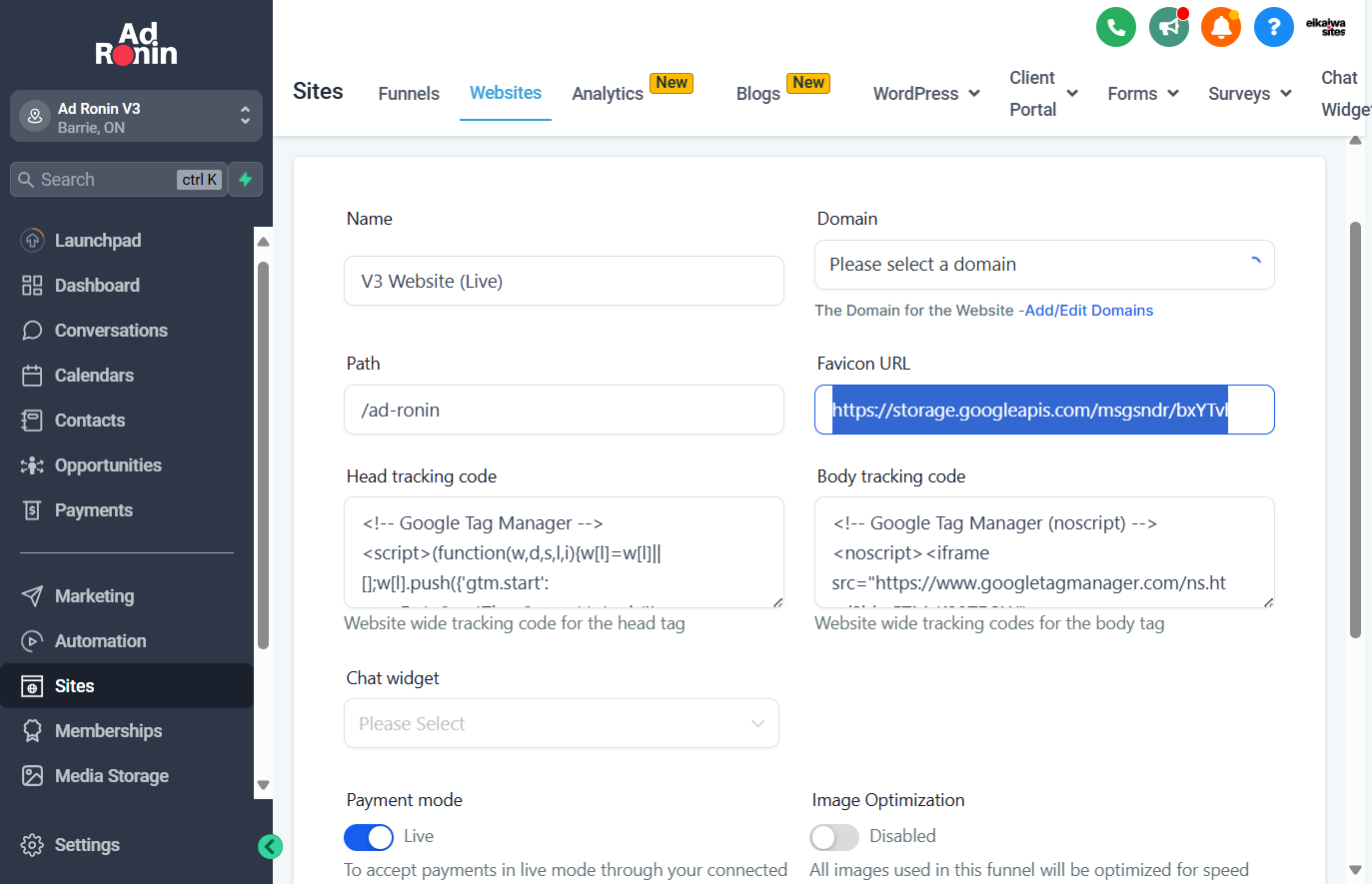Open the Domain select dropdown
1372x884 pixels.
(1044, 265)
